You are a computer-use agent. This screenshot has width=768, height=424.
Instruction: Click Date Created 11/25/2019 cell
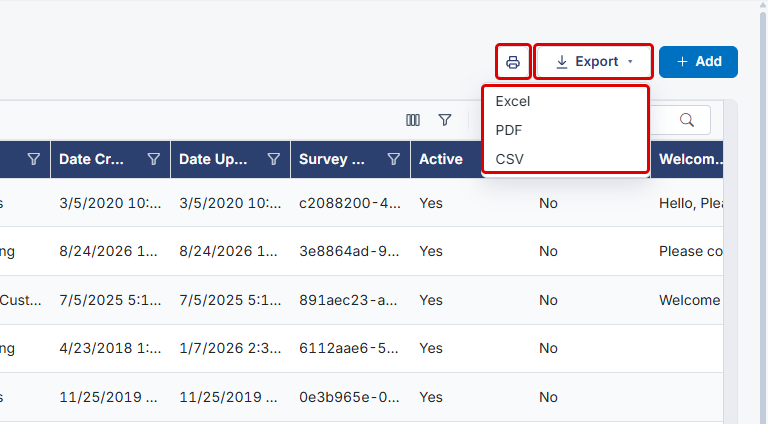(110, 397)
